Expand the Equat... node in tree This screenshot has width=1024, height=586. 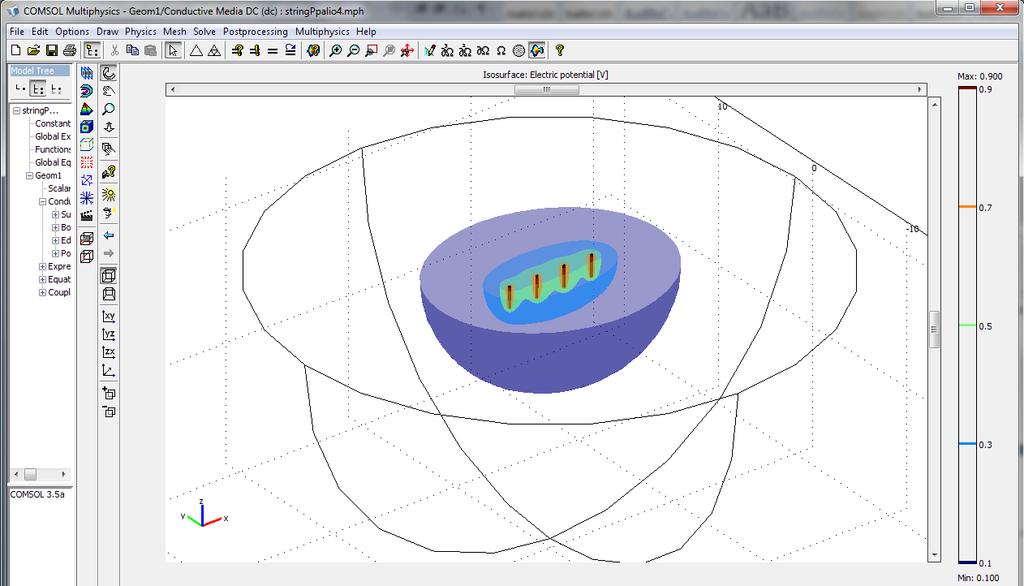42,280
